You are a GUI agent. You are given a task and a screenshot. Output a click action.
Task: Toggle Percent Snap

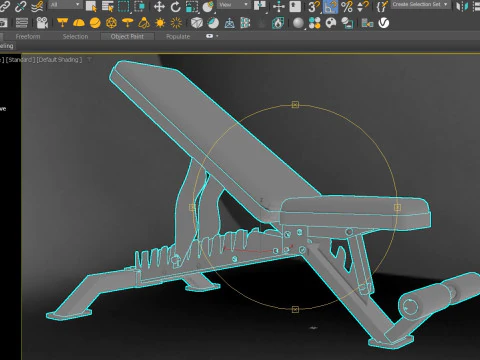pos(347,7)
